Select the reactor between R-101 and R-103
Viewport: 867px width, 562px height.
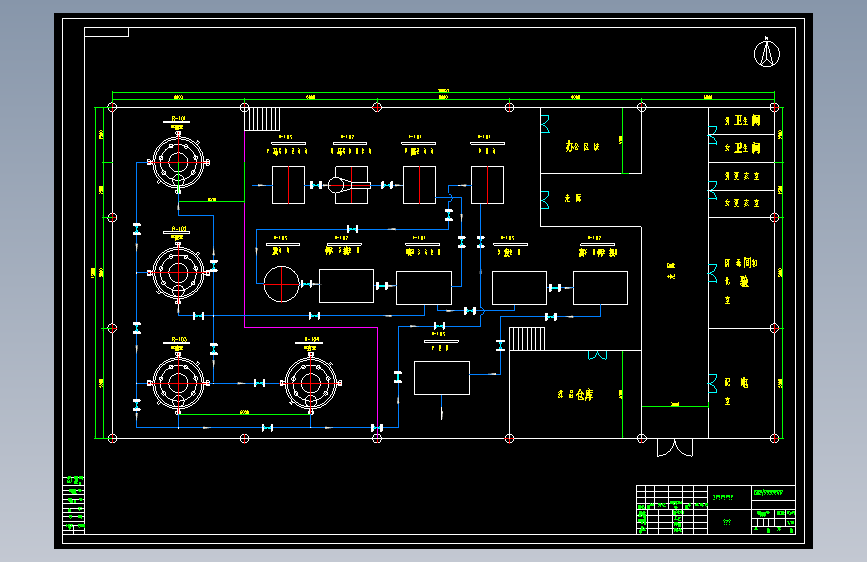(x=178, y=273)
